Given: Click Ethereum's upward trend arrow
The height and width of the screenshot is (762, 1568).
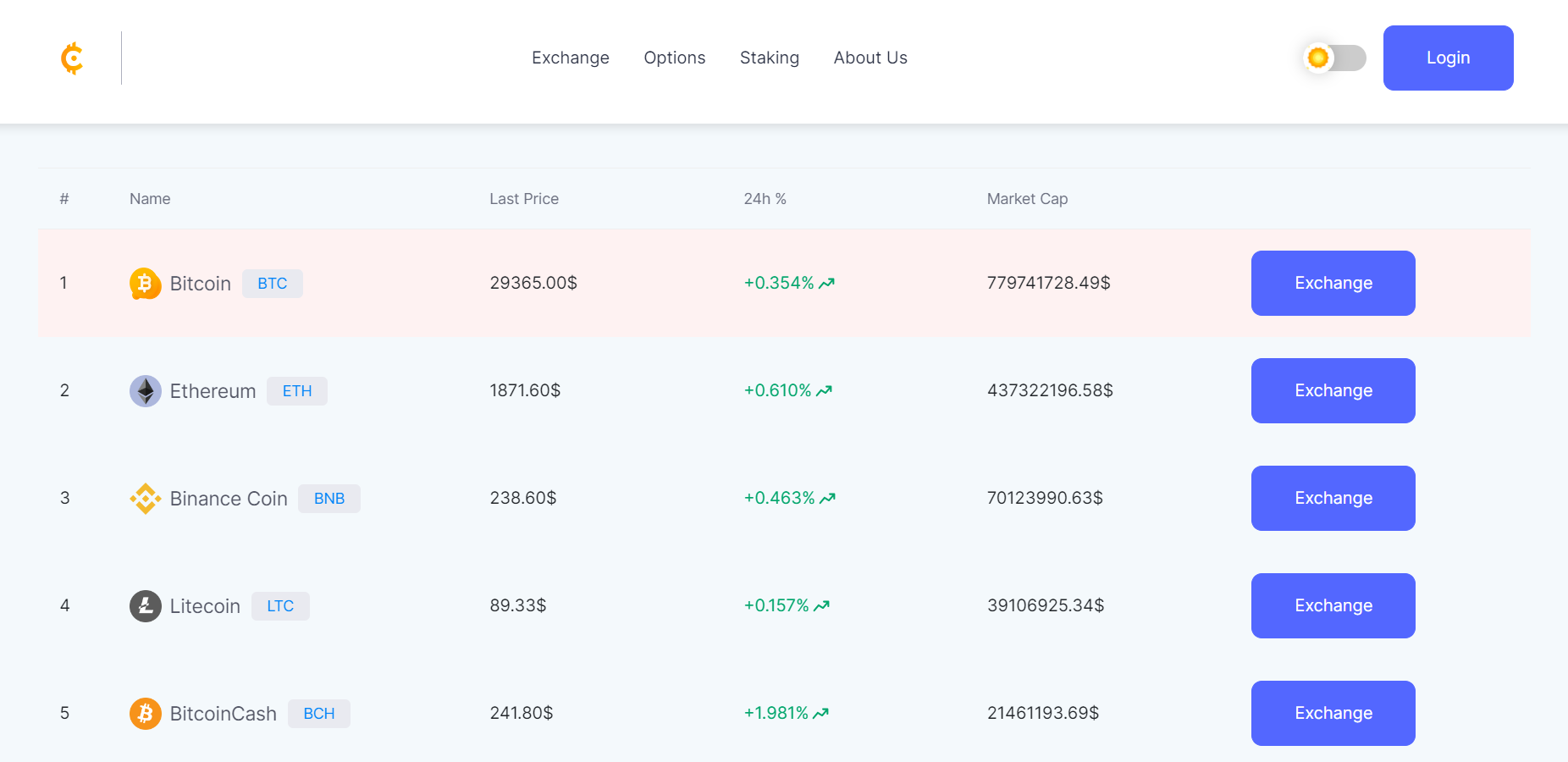Looking at the screenshot, I should (825, 391).
